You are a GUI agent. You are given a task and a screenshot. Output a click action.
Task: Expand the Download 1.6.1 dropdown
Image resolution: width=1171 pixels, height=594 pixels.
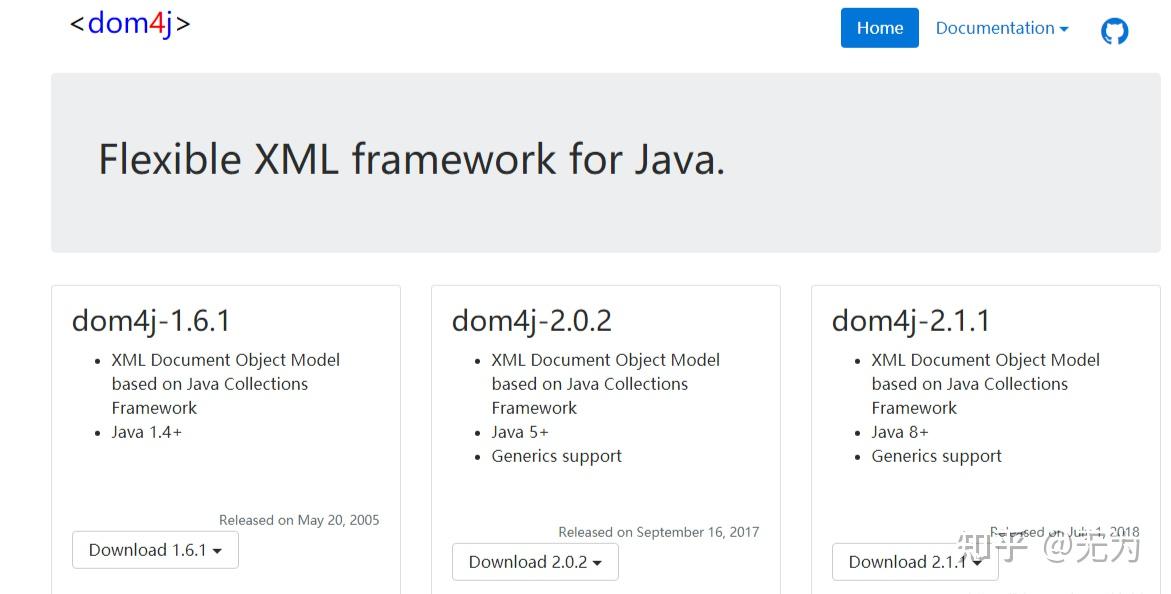155,549
